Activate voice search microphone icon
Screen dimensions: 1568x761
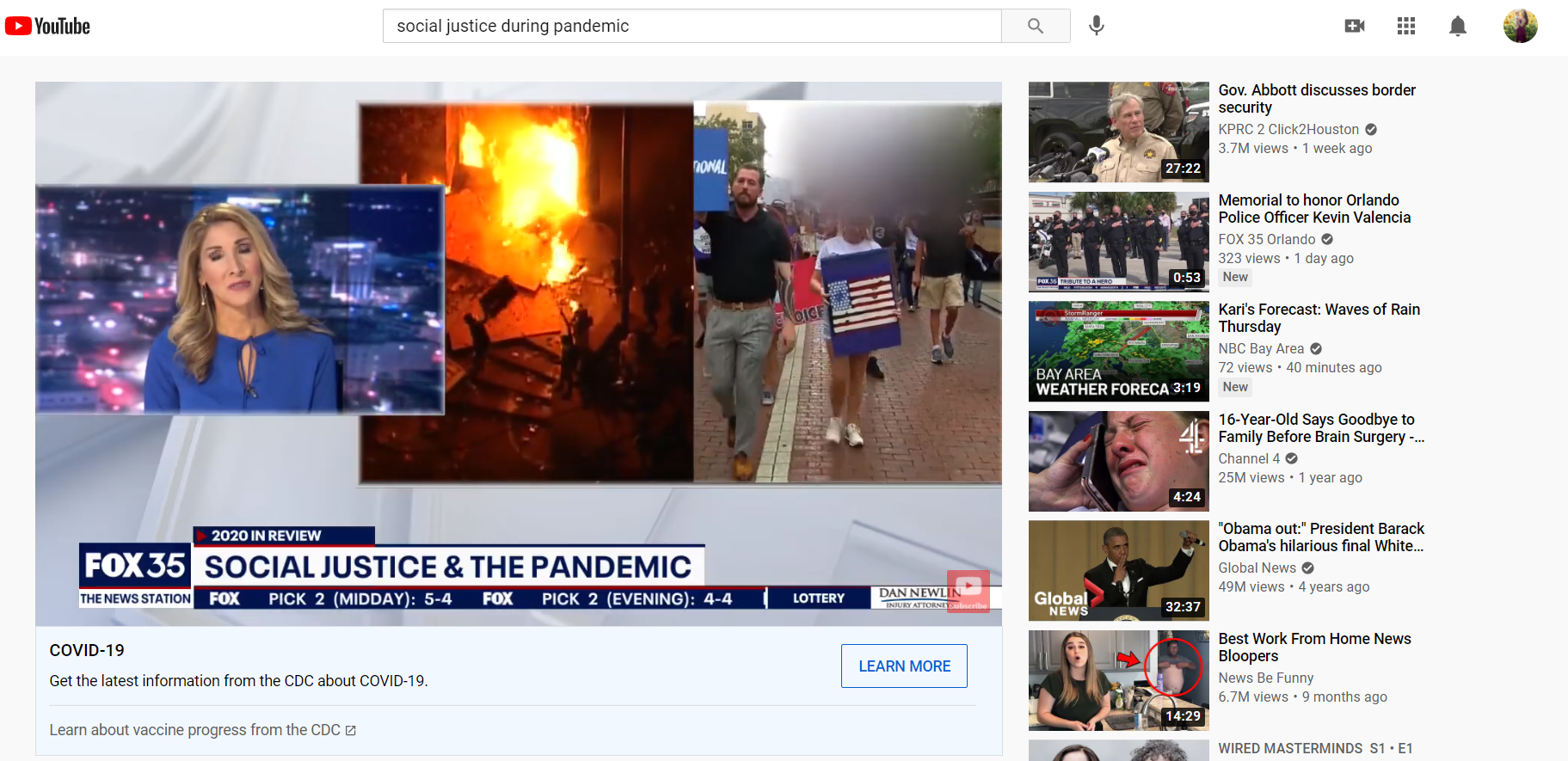point(1096,26)
